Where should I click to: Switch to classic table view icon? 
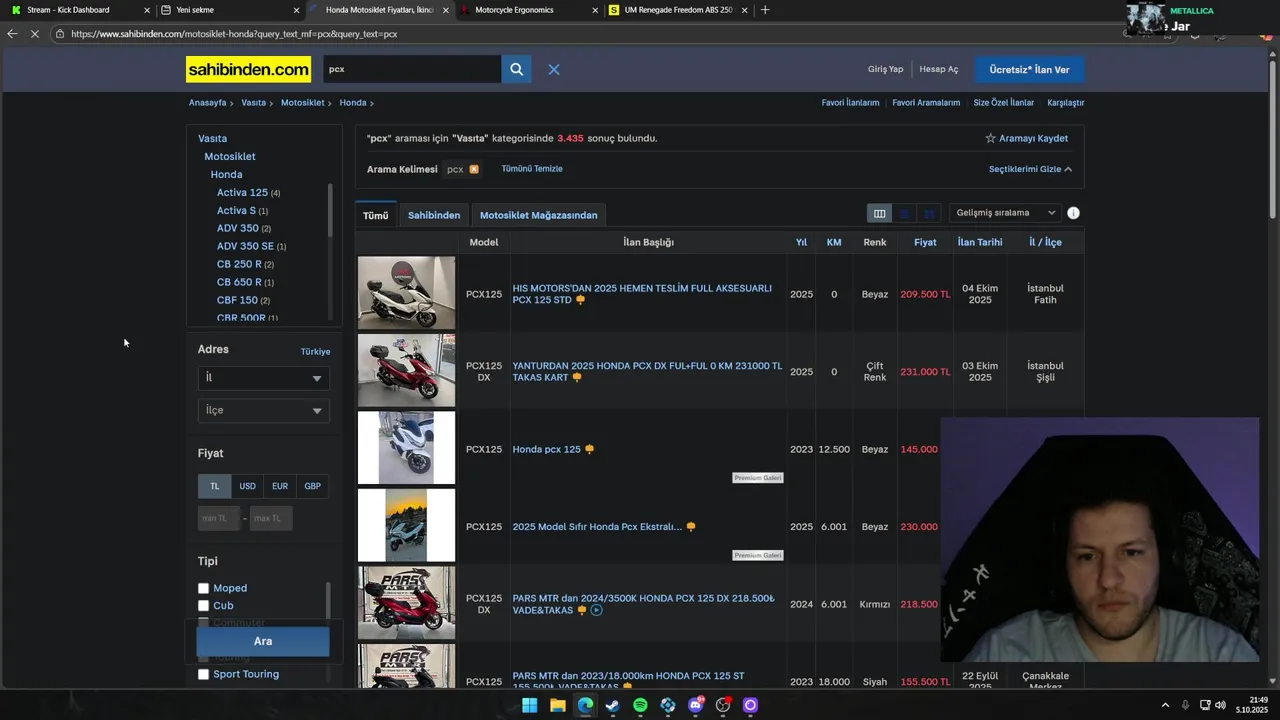[879, 213]
